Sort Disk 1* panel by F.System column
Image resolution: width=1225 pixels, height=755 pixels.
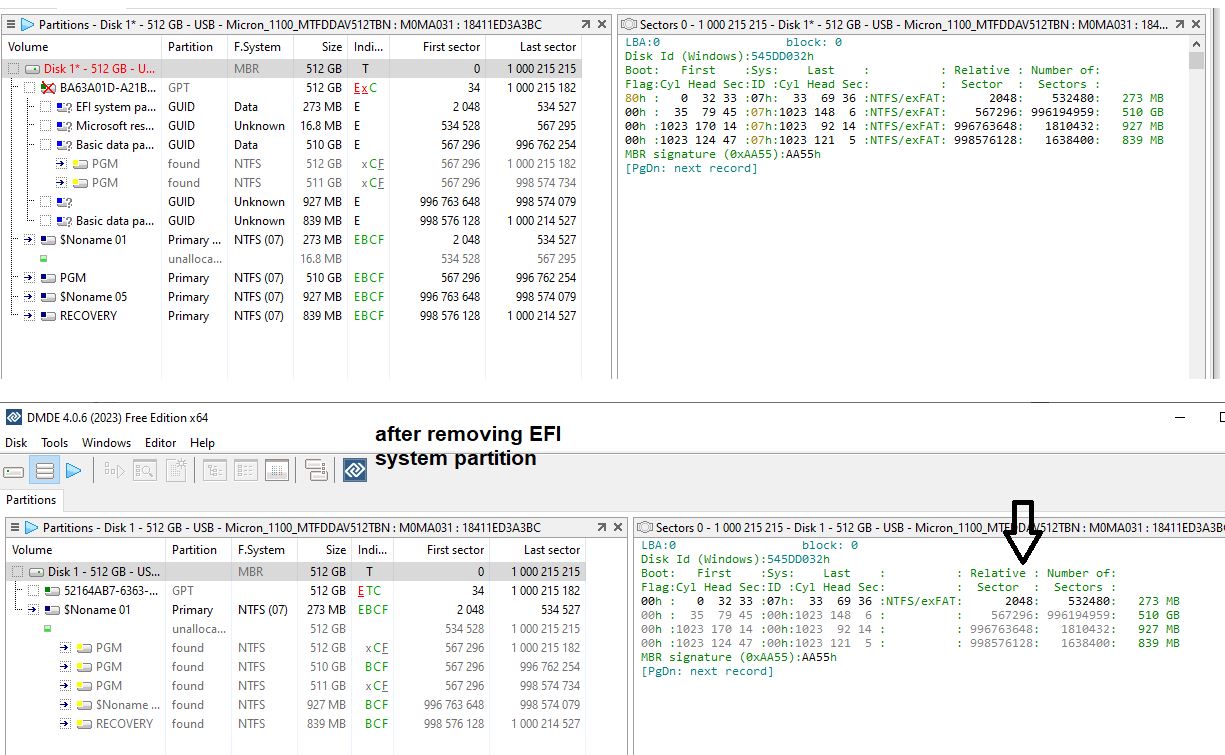click(259, 47)
